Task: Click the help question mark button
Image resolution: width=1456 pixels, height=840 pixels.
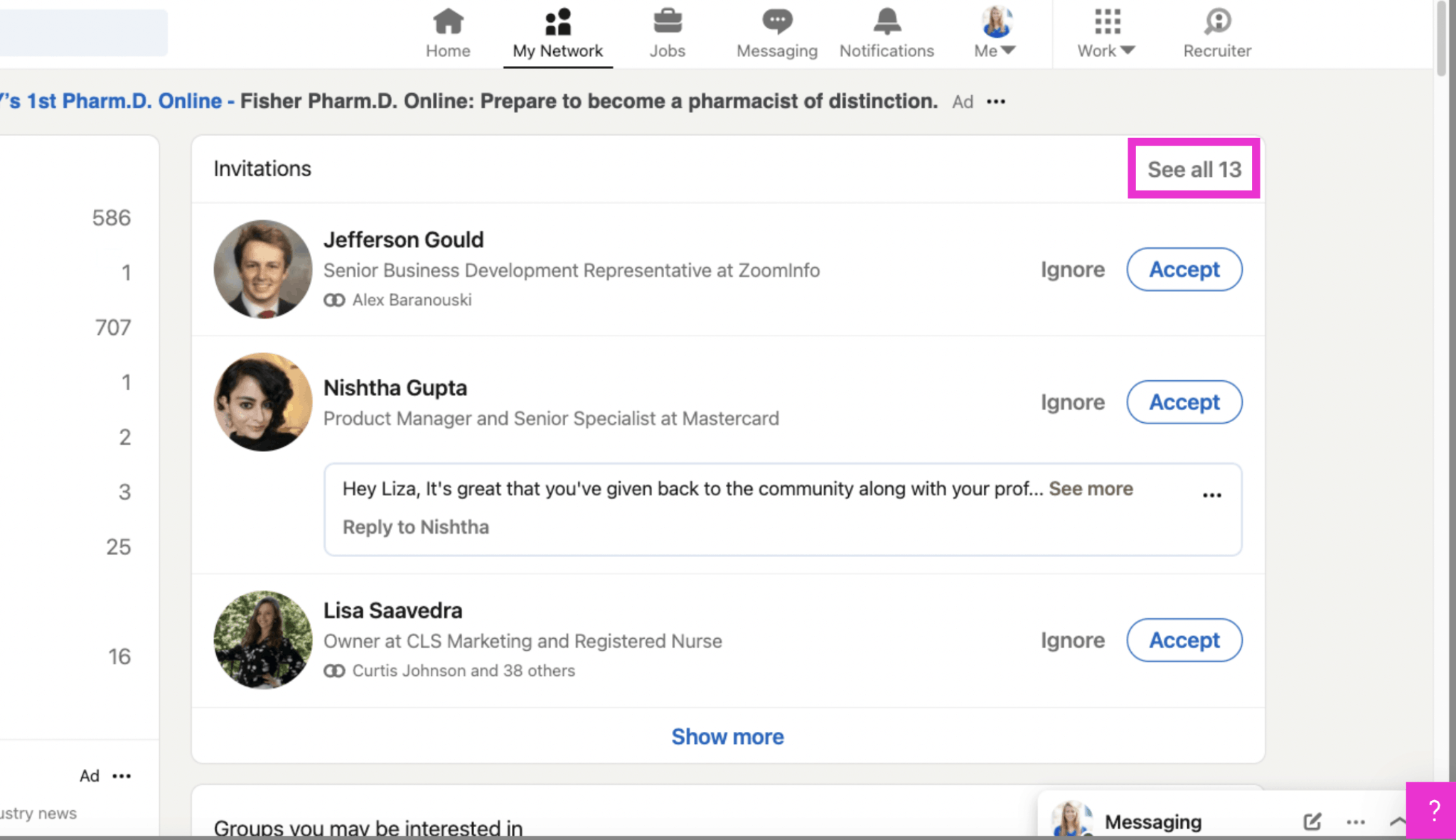Action: [1433, 809]
